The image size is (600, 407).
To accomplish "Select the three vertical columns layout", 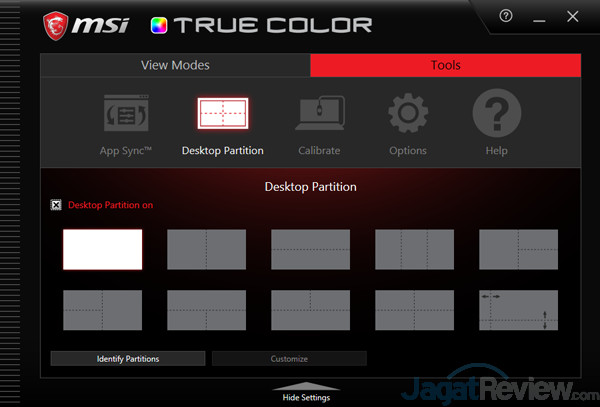I will coord(414,249).
